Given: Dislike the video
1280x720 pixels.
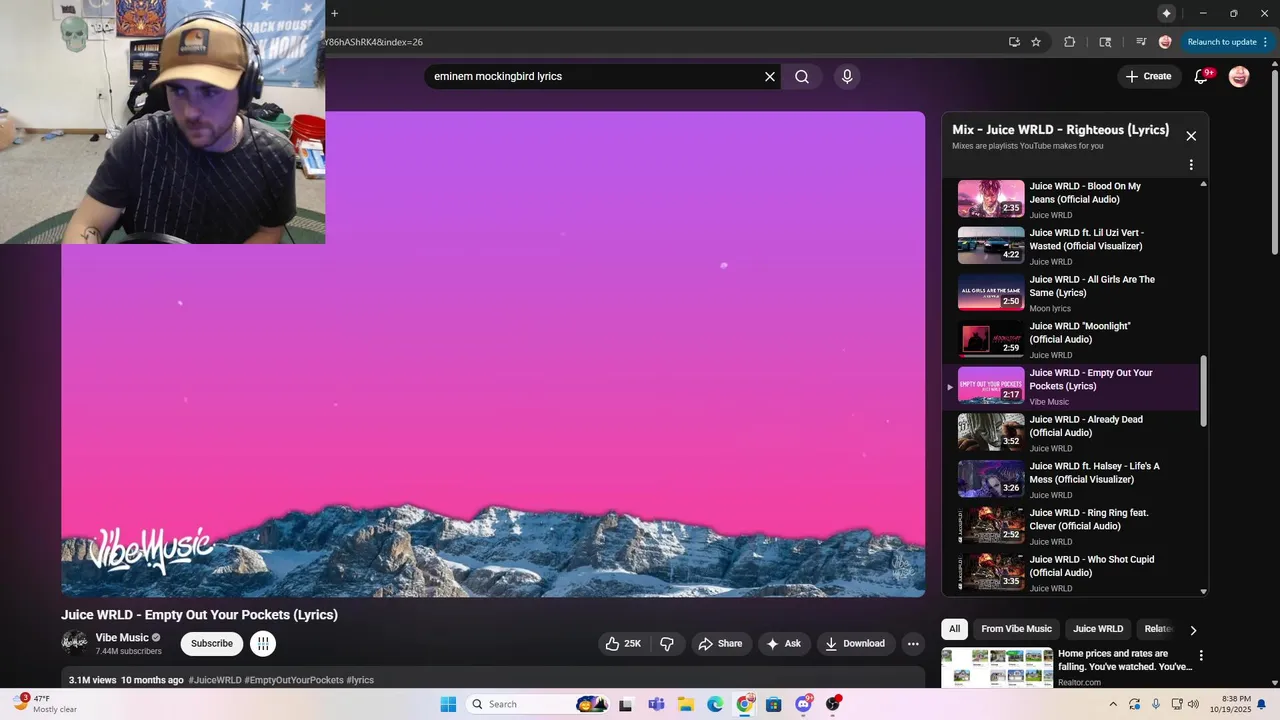Looking at the screenshot, I should click(667, 644).
